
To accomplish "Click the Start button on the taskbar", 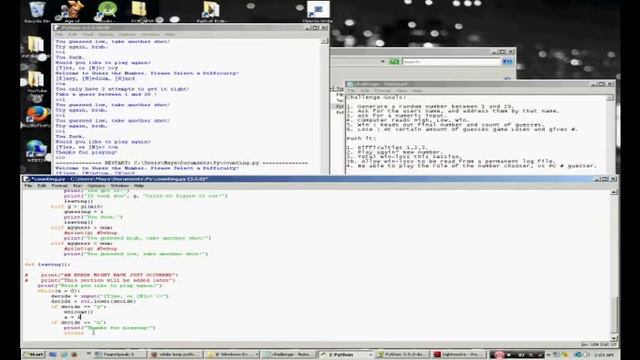I will [x=33, y=354].
